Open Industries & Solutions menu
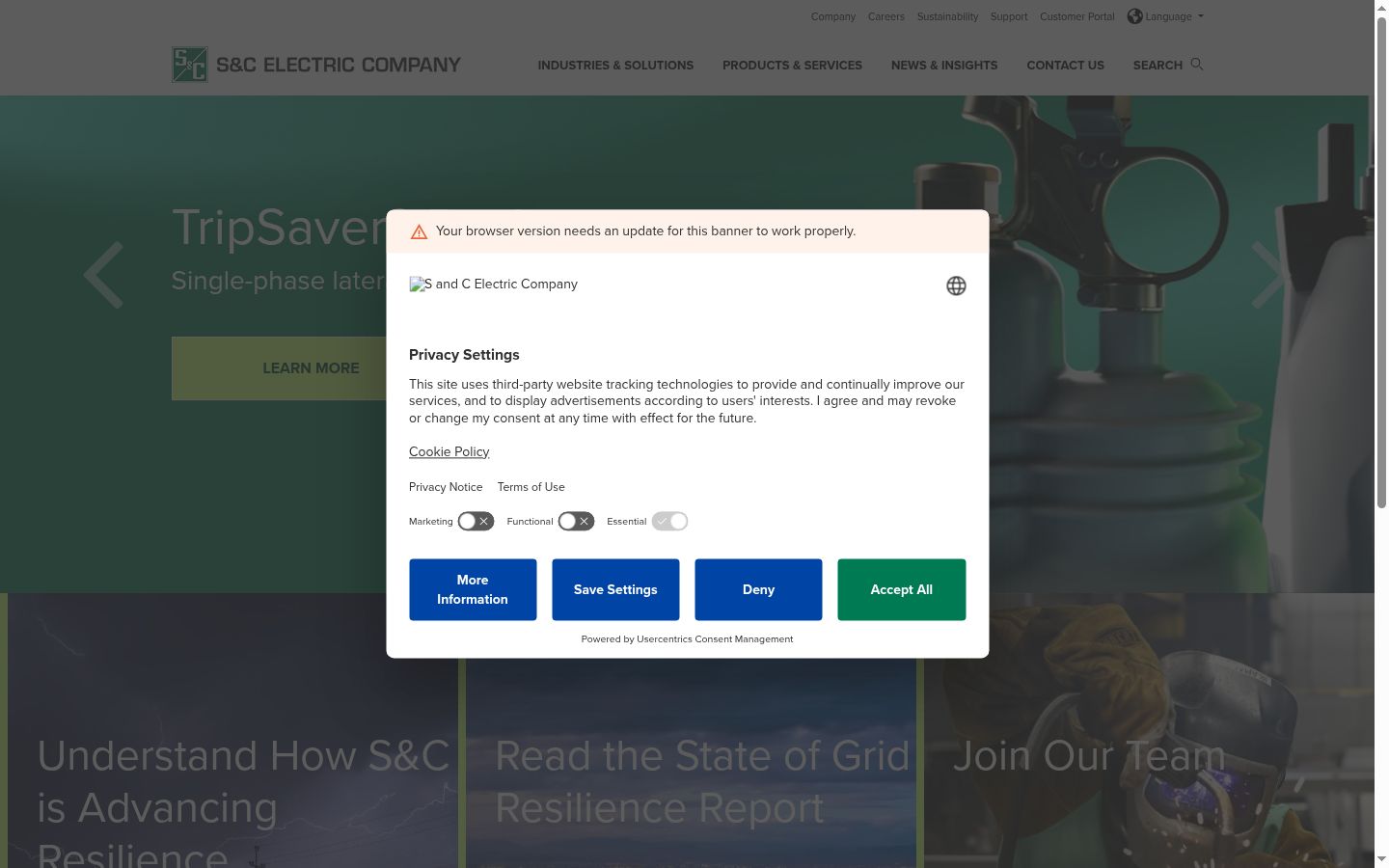 pyautogui.click(x=615, y=66)
